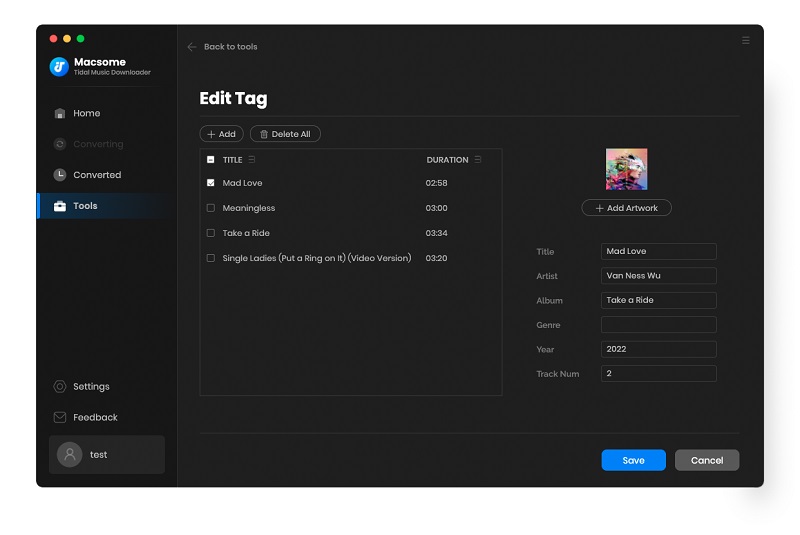Image resolution: width=800 pixels, height=535 pixels.
Task: Open the hamburger menu icon at top right
Action: [x=745, y=40]
